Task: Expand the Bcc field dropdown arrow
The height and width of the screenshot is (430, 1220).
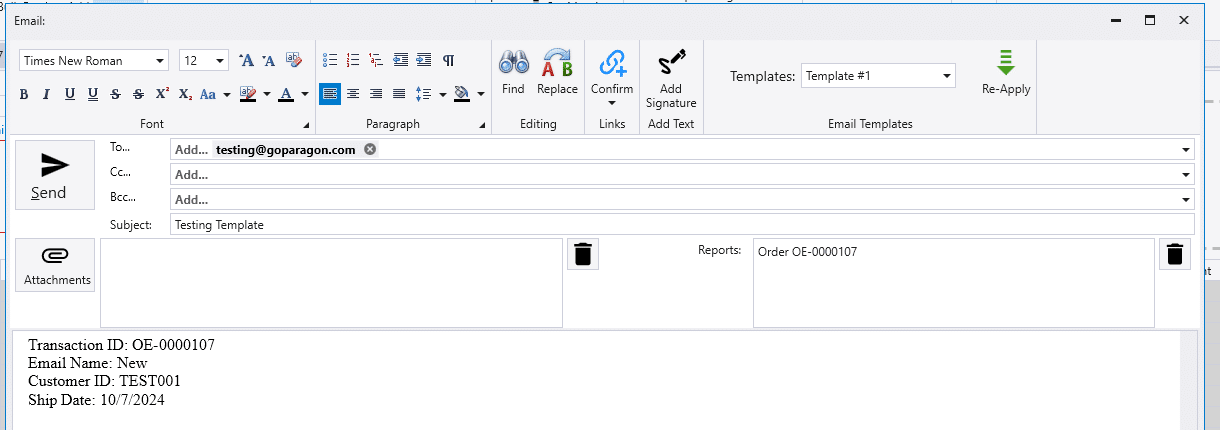Action: 1185,200
